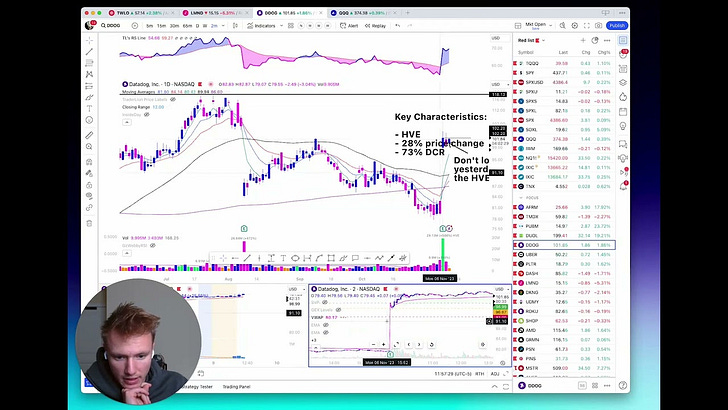Select the crosshair cursor tool in left toolbar
Image resolution: width=728 pixels, height=410 pixels.
pos(89,40)
